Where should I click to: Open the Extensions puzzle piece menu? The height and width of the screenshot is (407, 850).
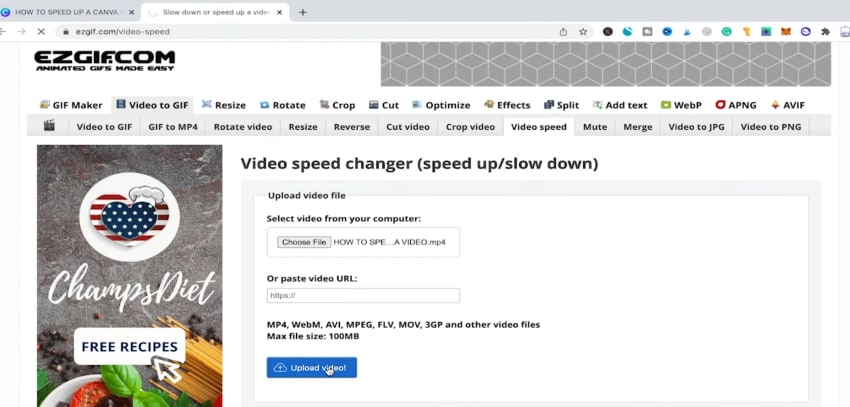(x=825, y=31)
